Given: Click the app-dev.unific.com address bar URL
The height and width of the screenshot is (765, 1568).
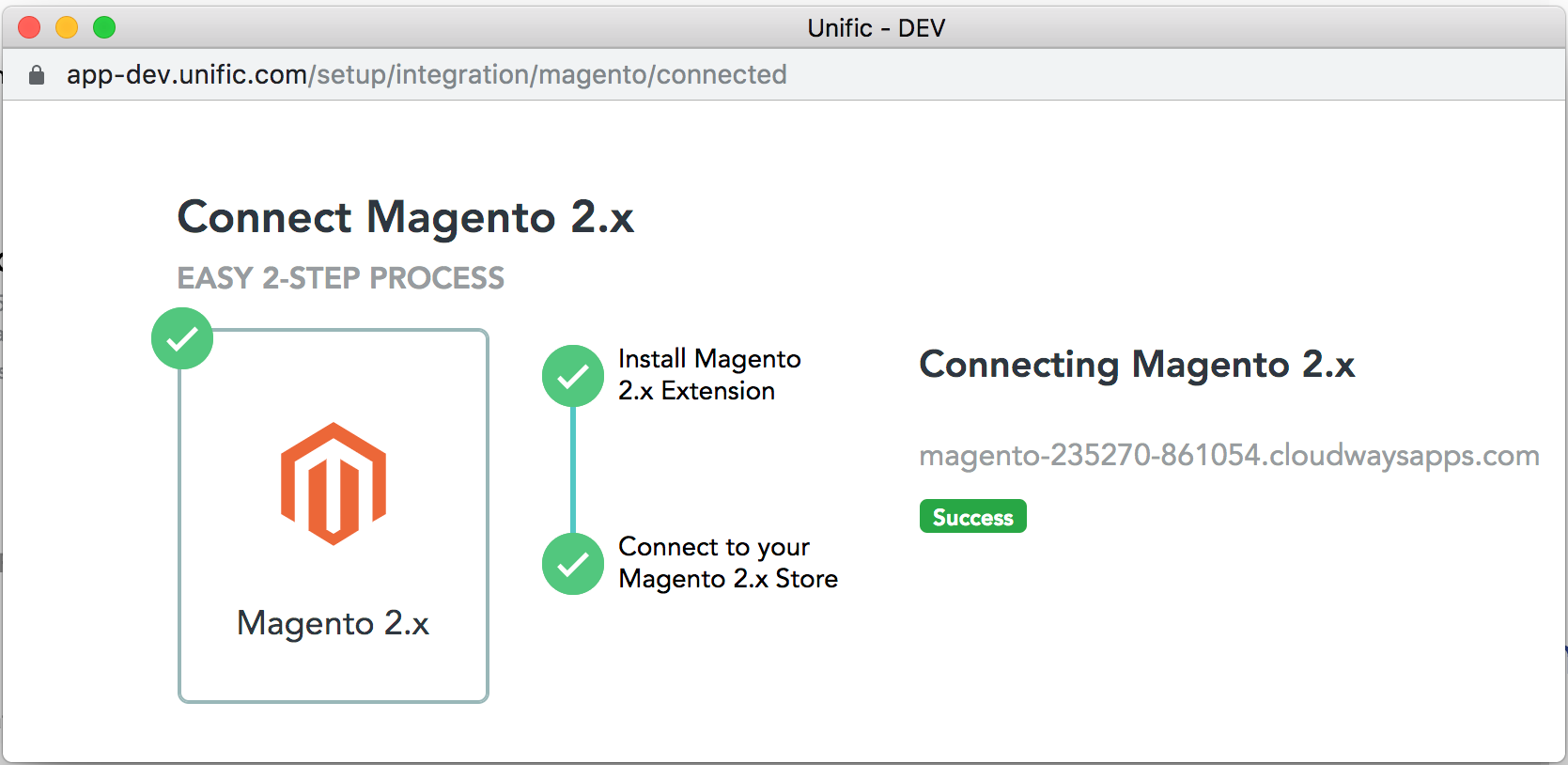Looking at the screenshot, I should [x=427, y=74].
